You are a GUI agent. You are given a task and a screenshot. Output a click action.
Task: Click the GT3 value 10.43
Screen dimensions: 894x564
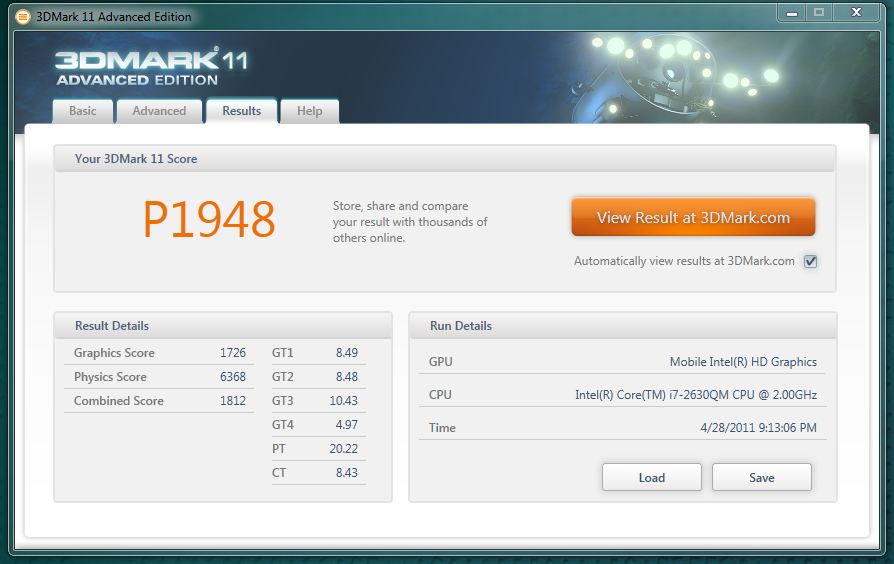tap(343, 401)
